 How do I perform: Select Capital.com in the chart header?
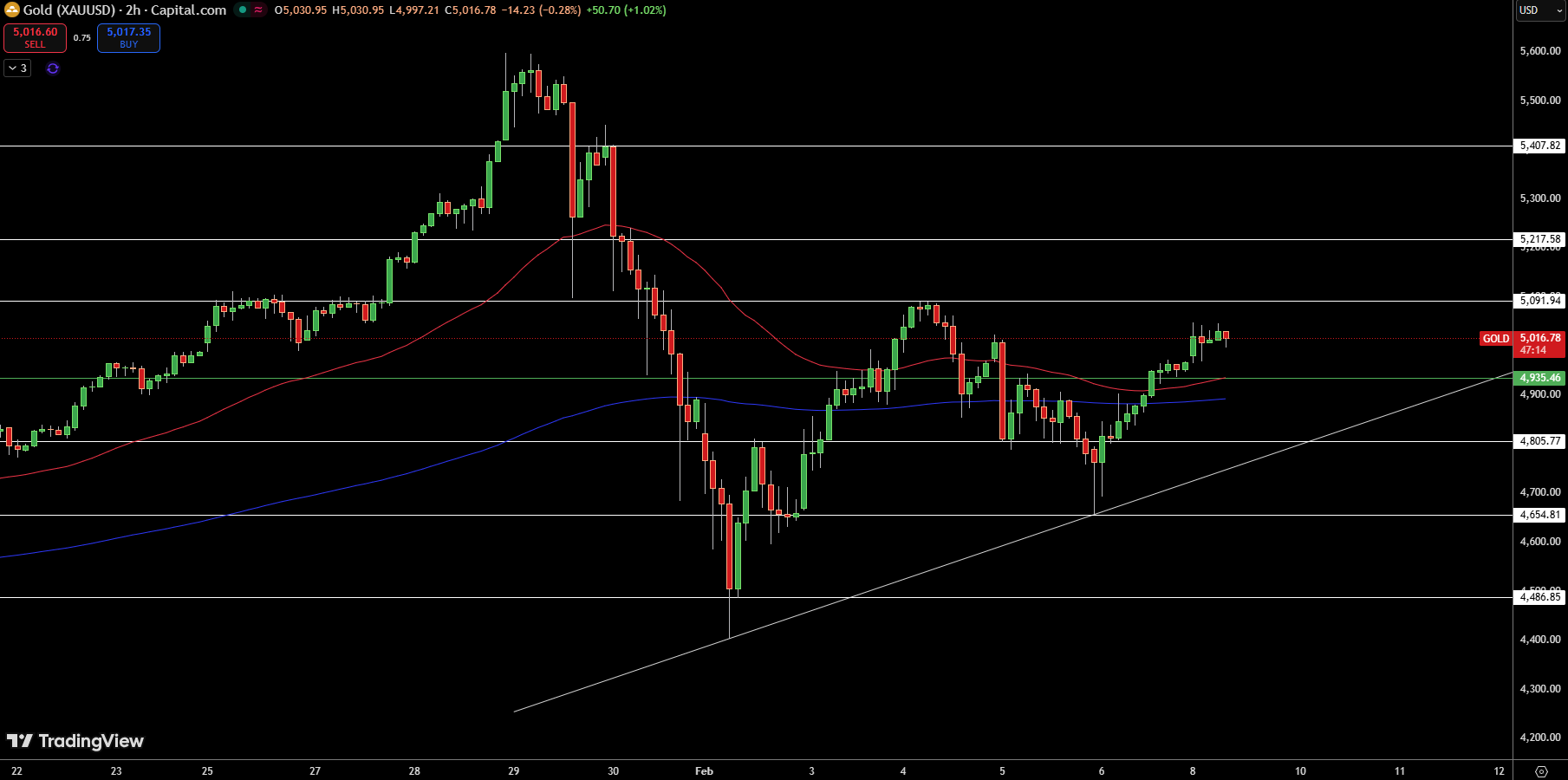pyautogui.click(x=187, y=10)
